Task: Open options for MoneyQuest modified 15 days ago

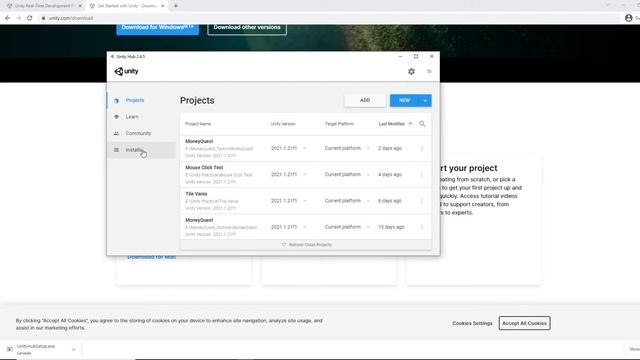Action: point(422,227)
